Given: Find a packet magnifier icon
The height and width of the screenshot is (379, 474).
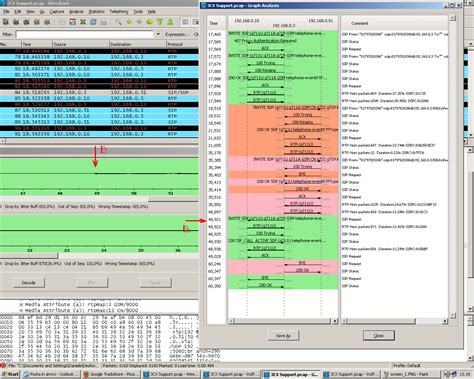Looking at the screenshot, I should pos(118,22).
